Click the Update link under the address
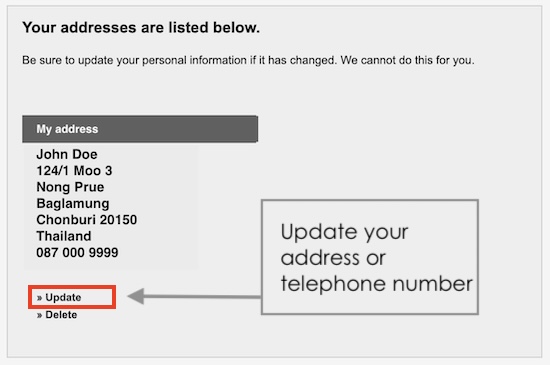This screenshot has width=550, height=365. (x=63, y=297)
